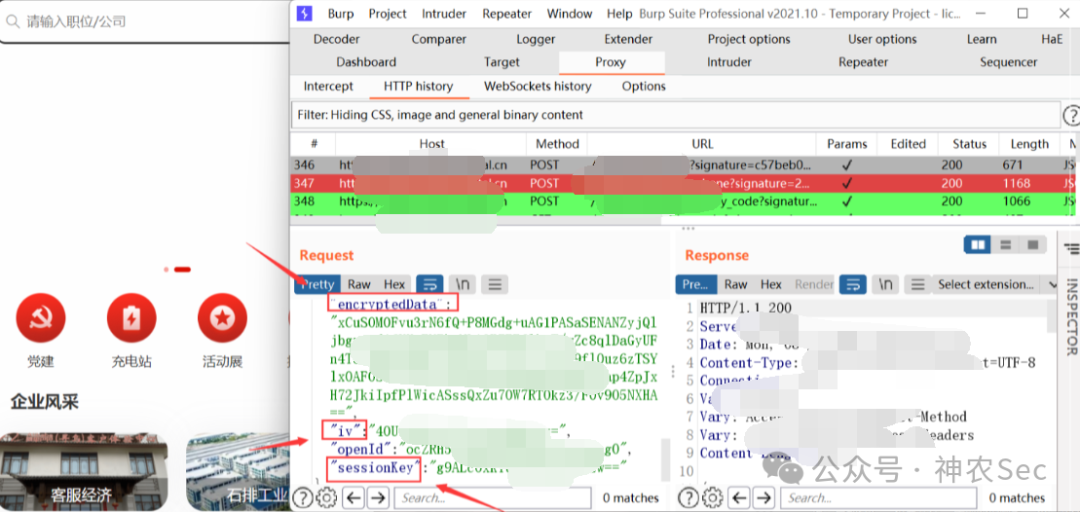Screen dimensions: 1080x512
Task: Toggle the \n button in Response pane
Action: [886, 284]
